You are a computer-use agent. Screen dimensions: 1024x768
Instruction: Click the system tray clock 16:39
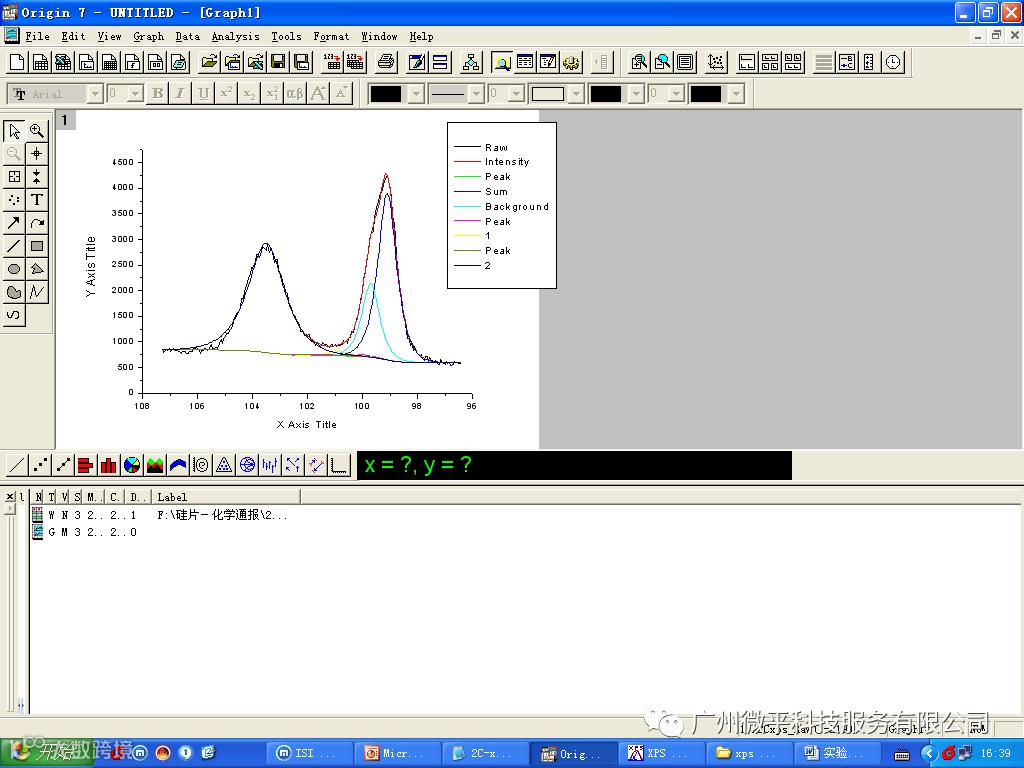click(995, 753)
